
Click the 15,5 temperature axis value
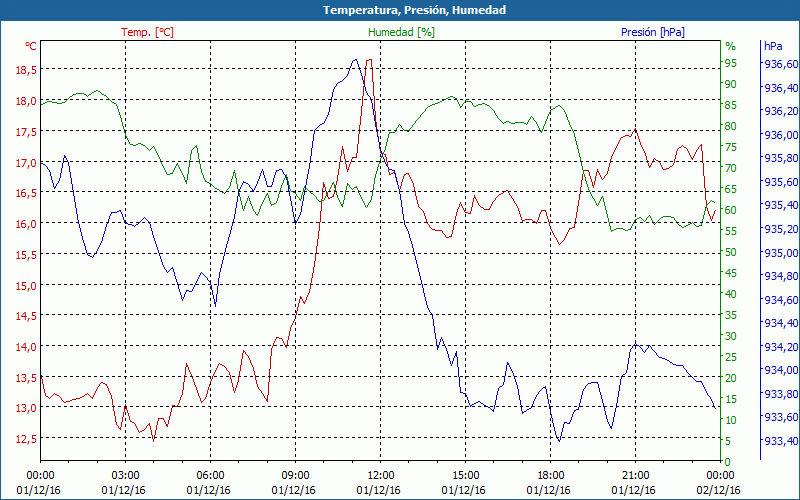coord(27,255)
